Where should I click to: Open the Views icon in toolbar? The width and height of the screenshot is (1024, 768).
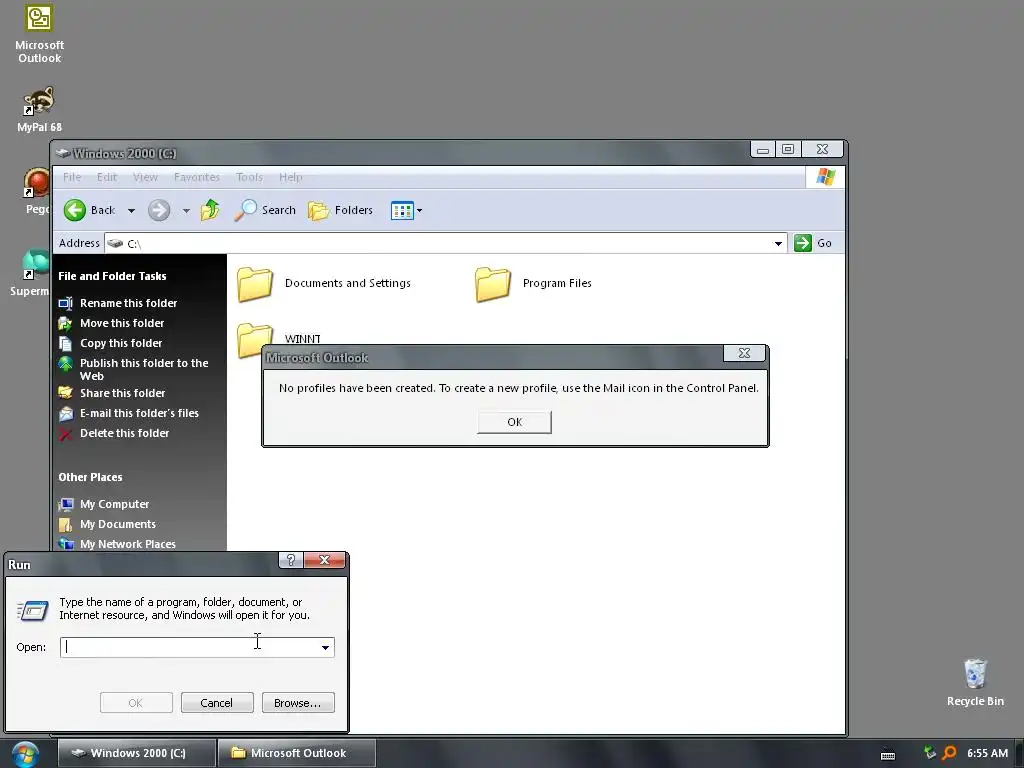(x=402, y=210)
